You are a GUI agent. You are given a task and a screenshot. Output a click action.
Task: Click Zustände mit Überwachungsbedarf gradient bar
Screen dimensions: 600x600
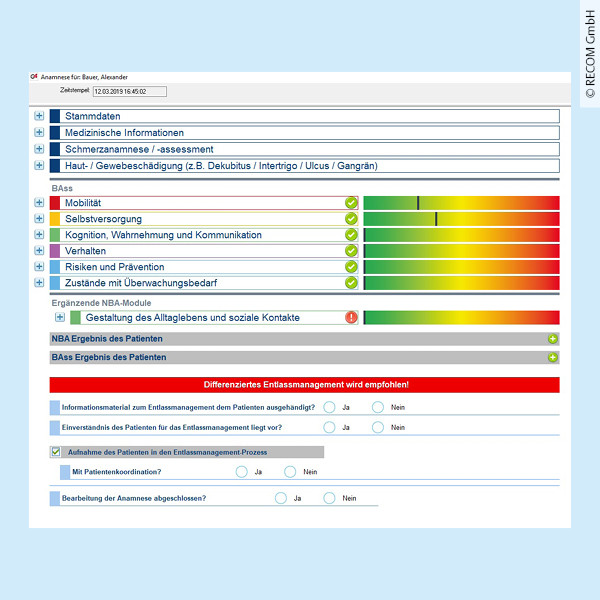pos(461,283)
